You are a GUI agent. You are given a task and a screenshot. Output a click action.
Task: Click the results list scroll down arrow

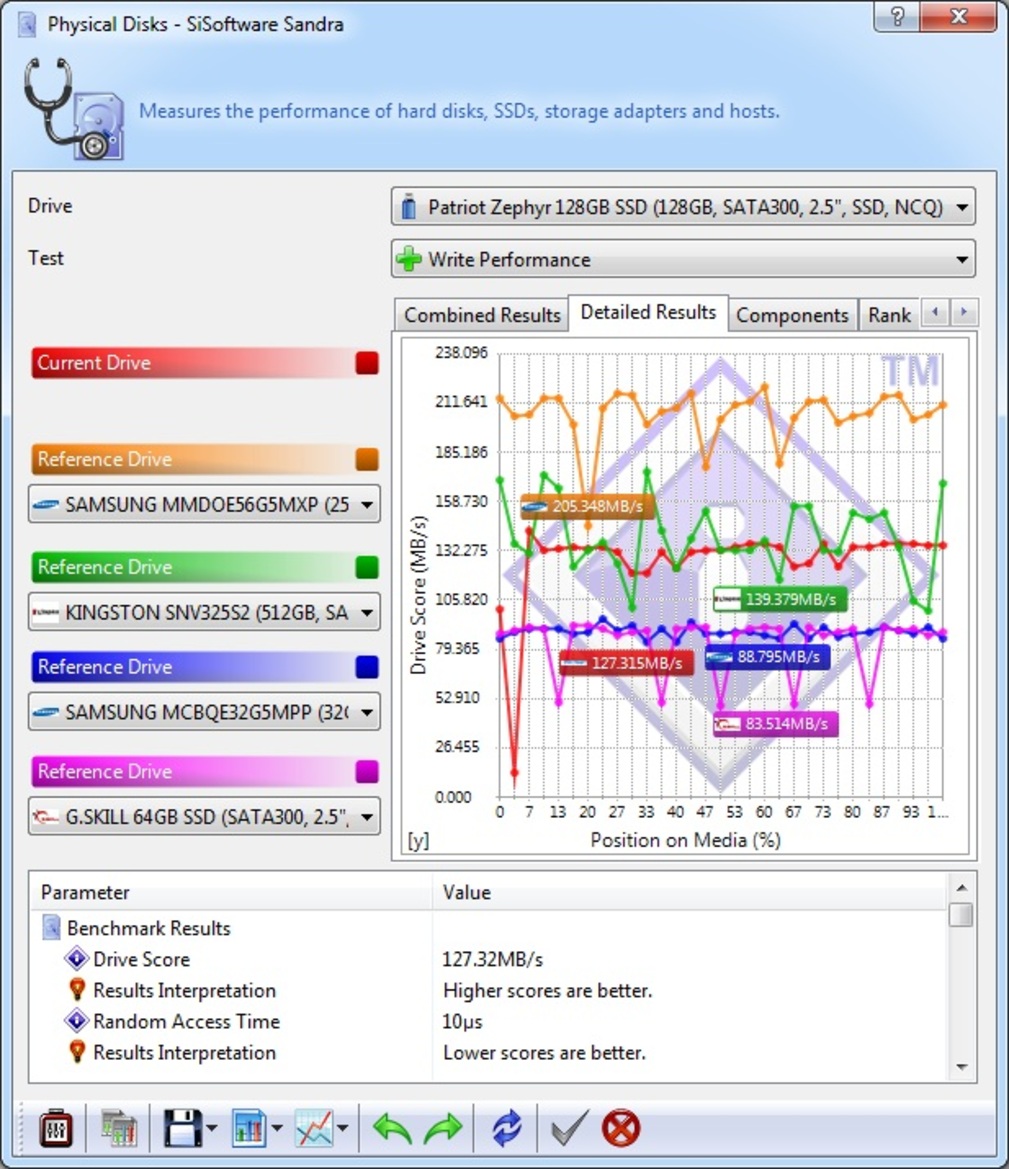pyautogui.click(x=961, y=1067)
